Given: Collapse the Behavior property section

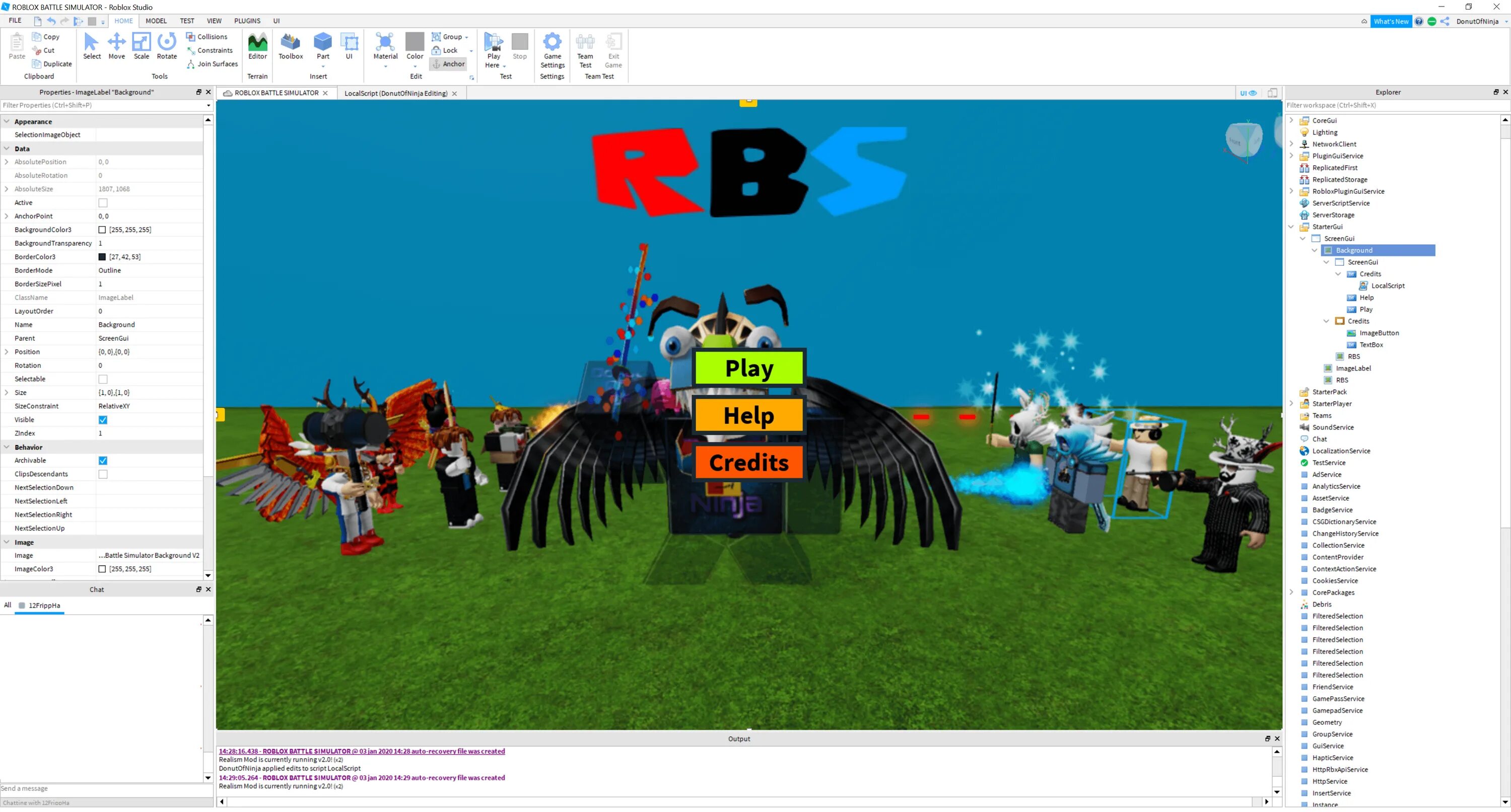Looking at the screenshot, I should click(7, 447).
